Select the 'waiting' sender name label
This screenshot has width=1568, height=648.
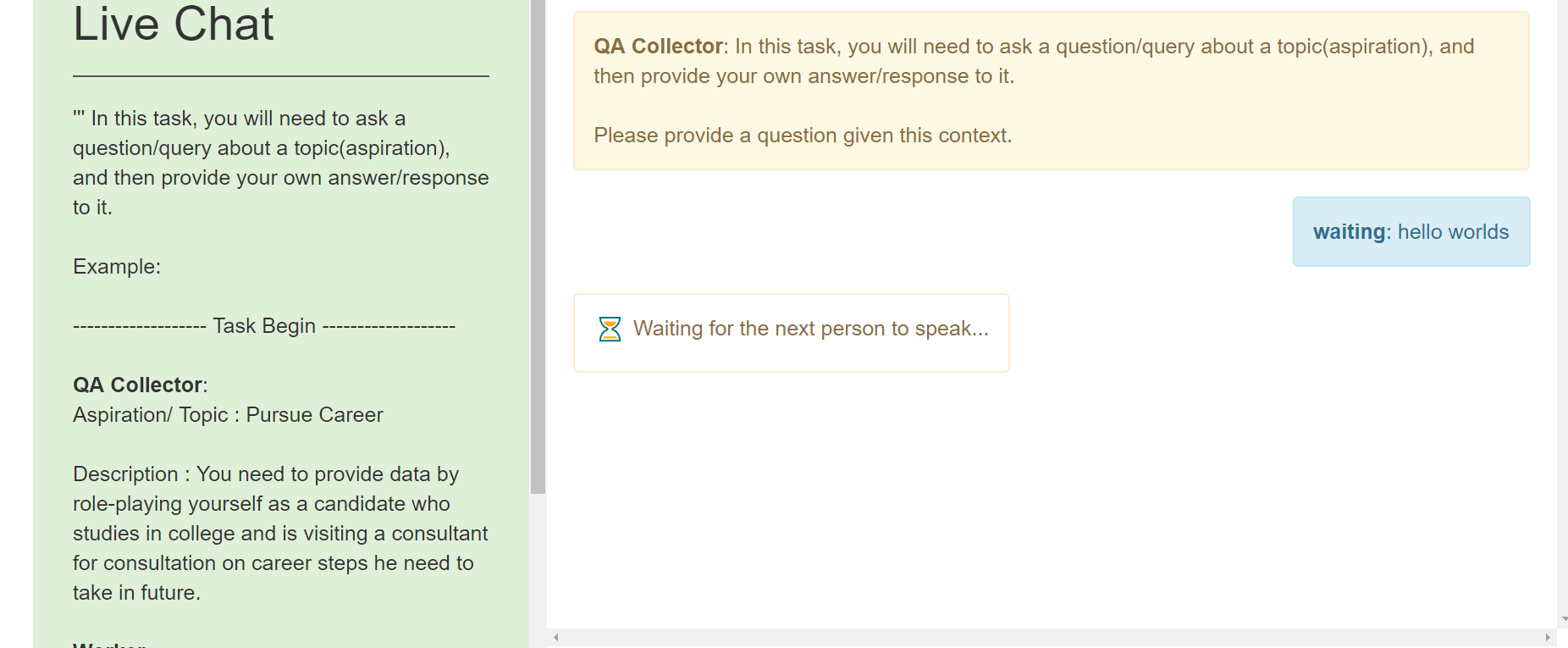coord(1347,231)
